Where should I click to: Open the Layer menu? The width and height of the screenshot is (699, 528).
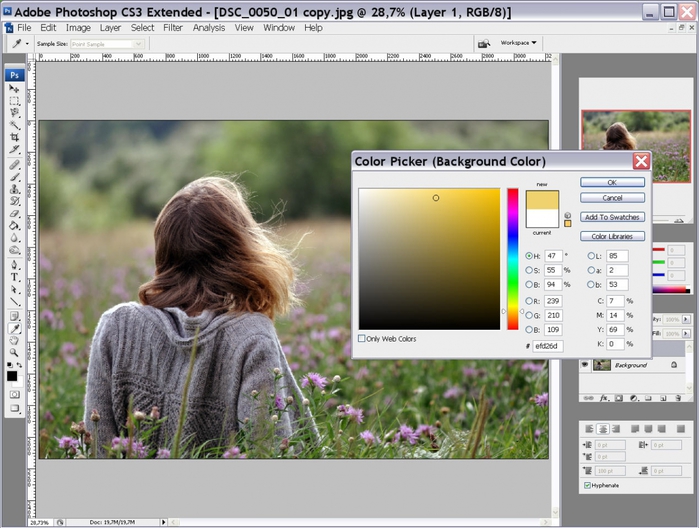(110, 28)
